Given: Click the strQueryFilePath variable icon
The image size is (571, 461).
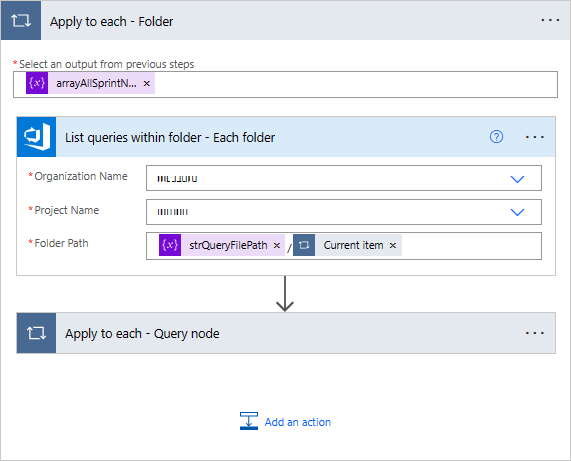Looking at the screenshot, I should pos(170,245).
